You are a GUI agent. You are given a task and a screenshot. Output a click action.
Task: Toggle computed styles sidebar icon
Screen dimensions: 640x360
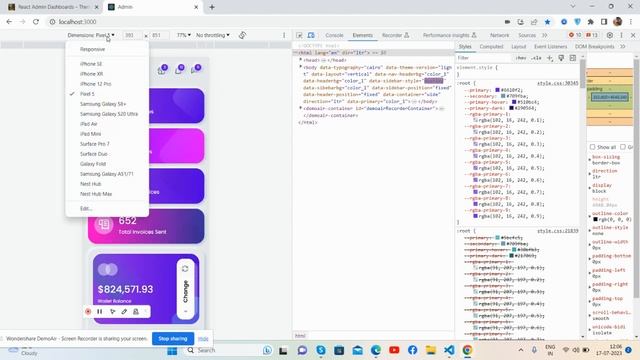(573, 58)
